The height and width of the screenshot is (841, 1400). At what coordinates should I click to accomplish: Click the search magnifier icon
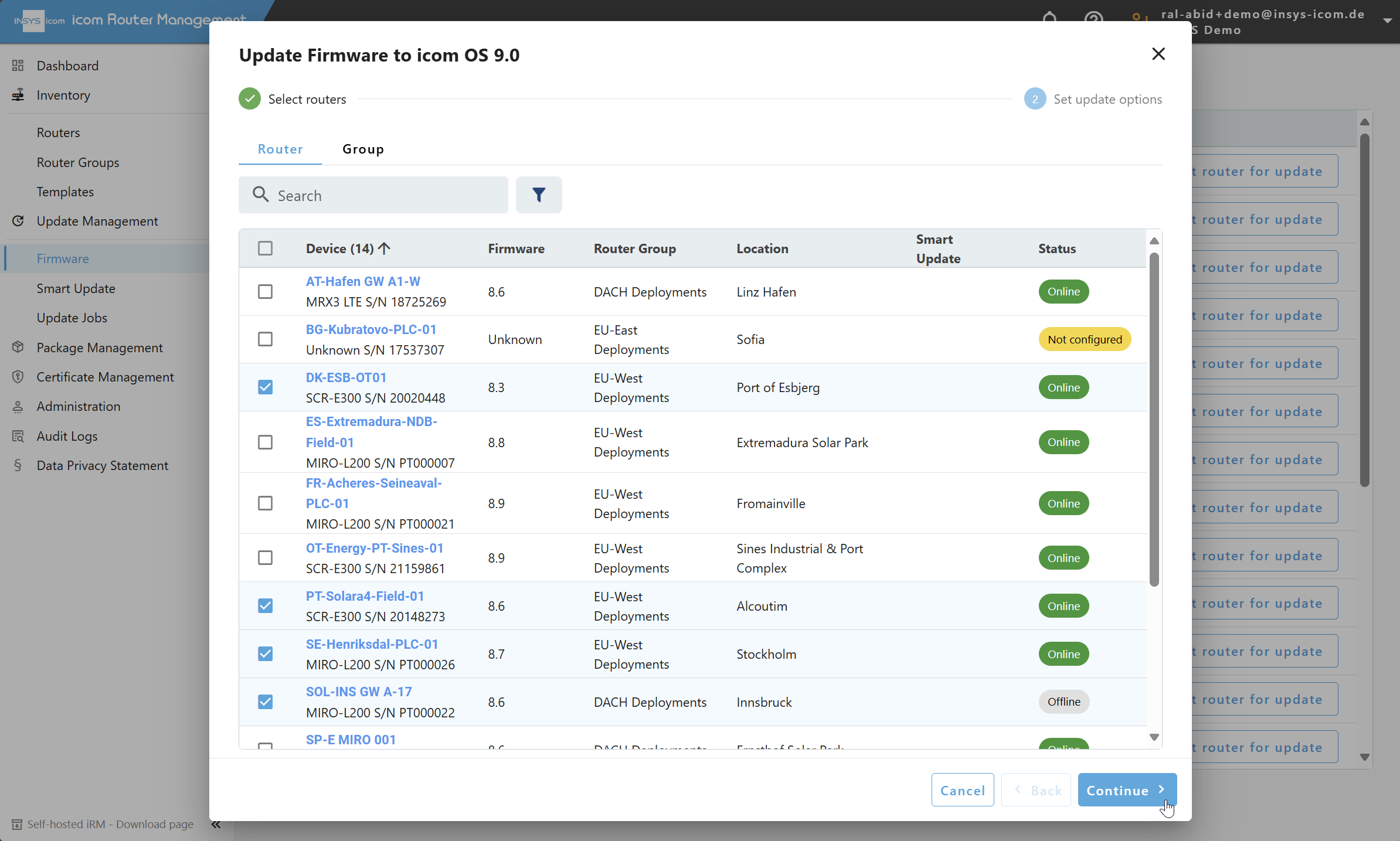pyautogui.click(x=260, y=195)
